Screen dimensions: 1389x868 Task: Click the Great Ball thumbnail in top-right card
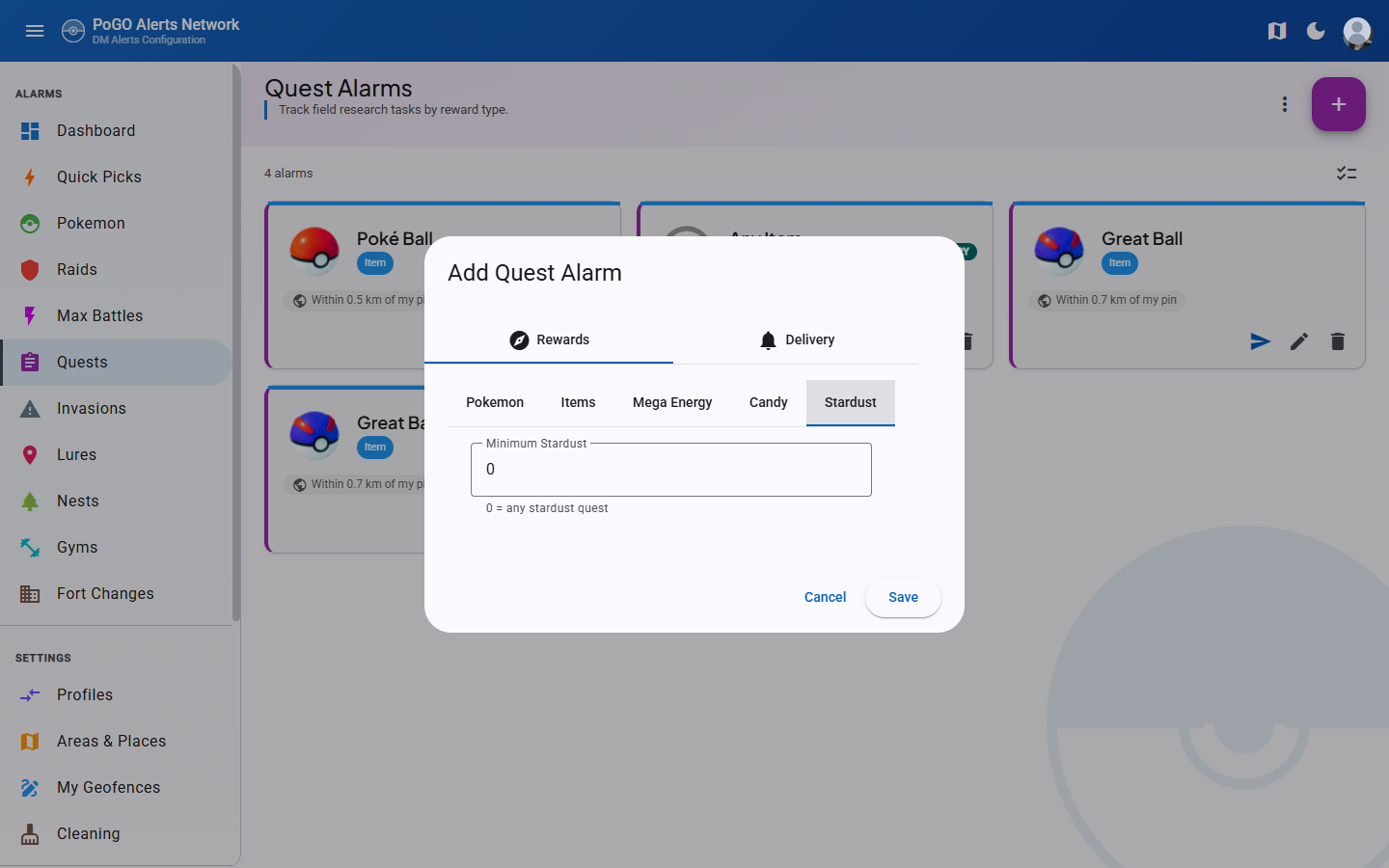click(1059, 251)
